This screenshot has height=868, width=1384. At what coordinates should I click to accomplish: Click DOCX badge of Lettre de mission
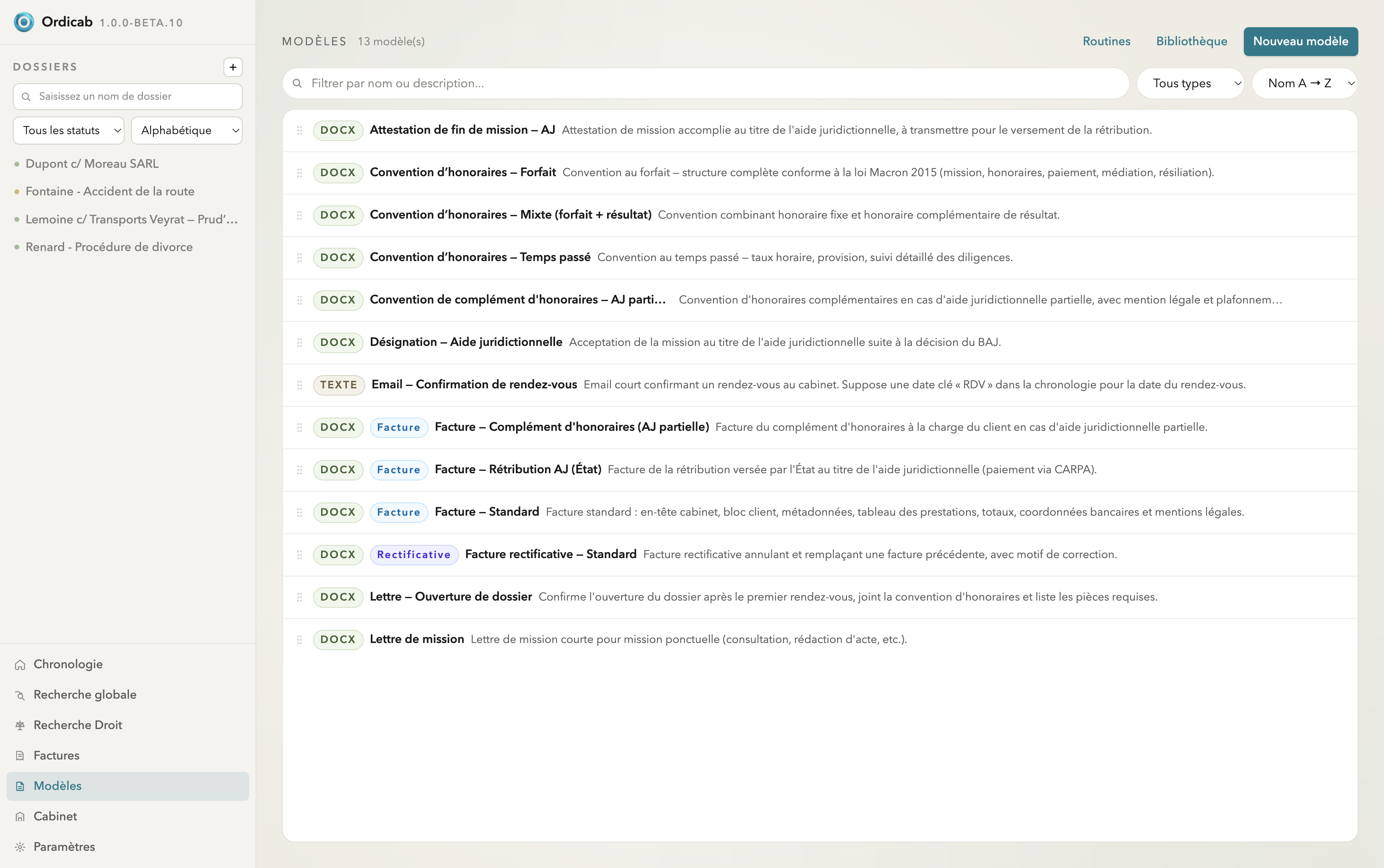[338, 639]
